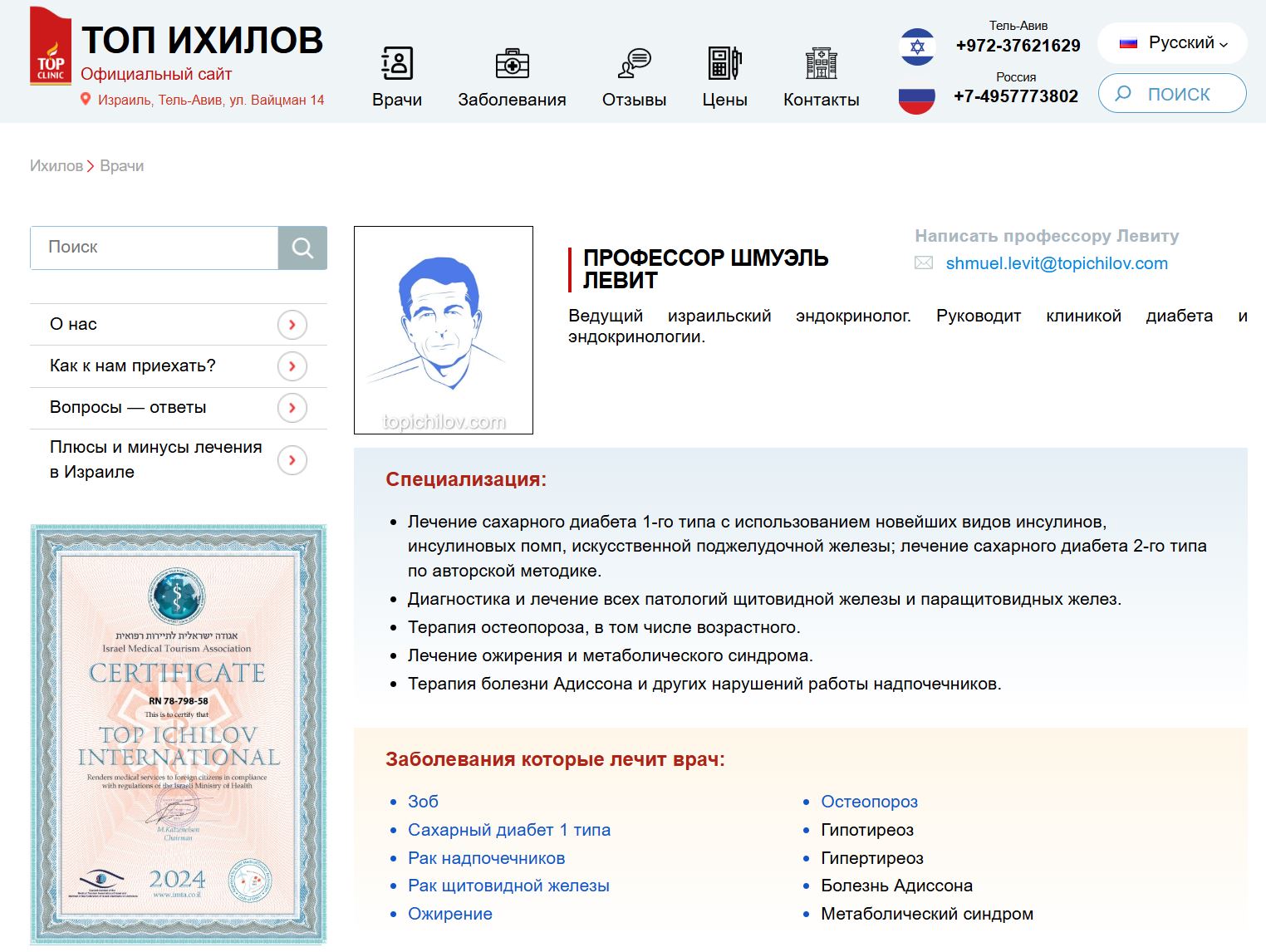The height and width of the screenshot is (952, 1266).
Task: Click the ТОП ИХИЛОВ site title
Action: pos(202,40)
